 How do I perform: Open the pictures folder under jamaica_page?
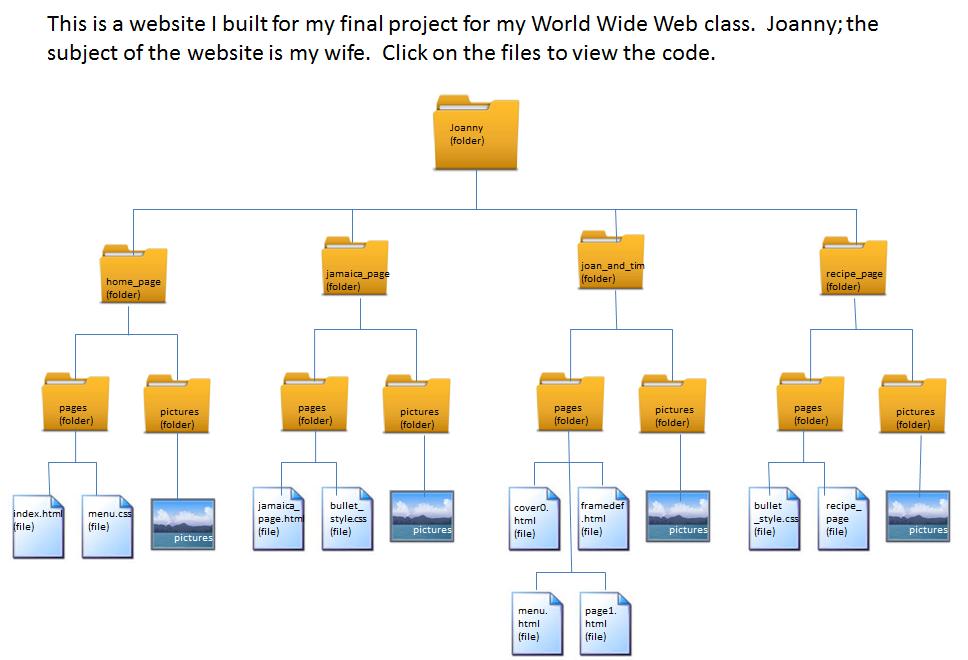tap(418, 405)
